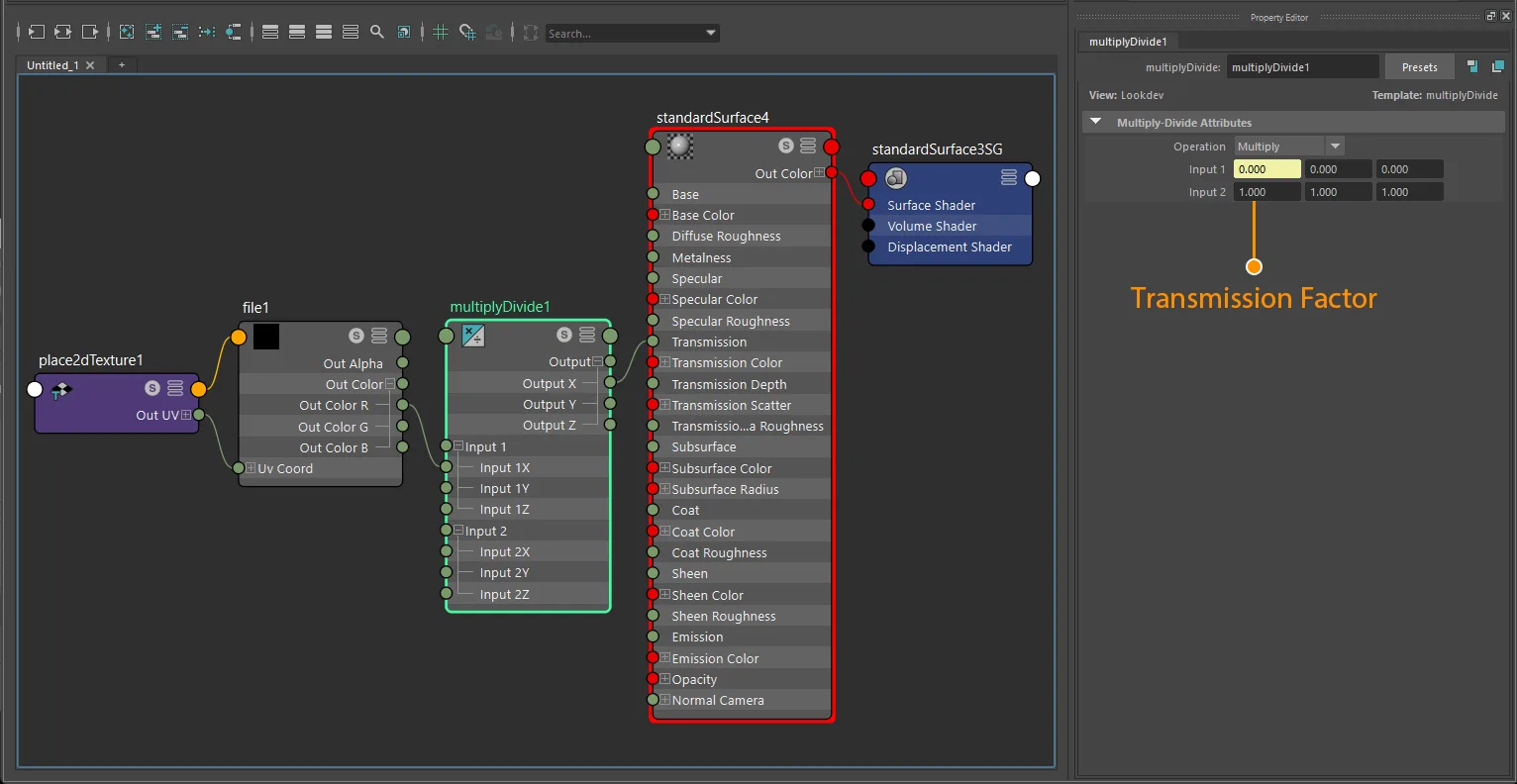Collapse Output on multiplyDivide1

[597, 362]
